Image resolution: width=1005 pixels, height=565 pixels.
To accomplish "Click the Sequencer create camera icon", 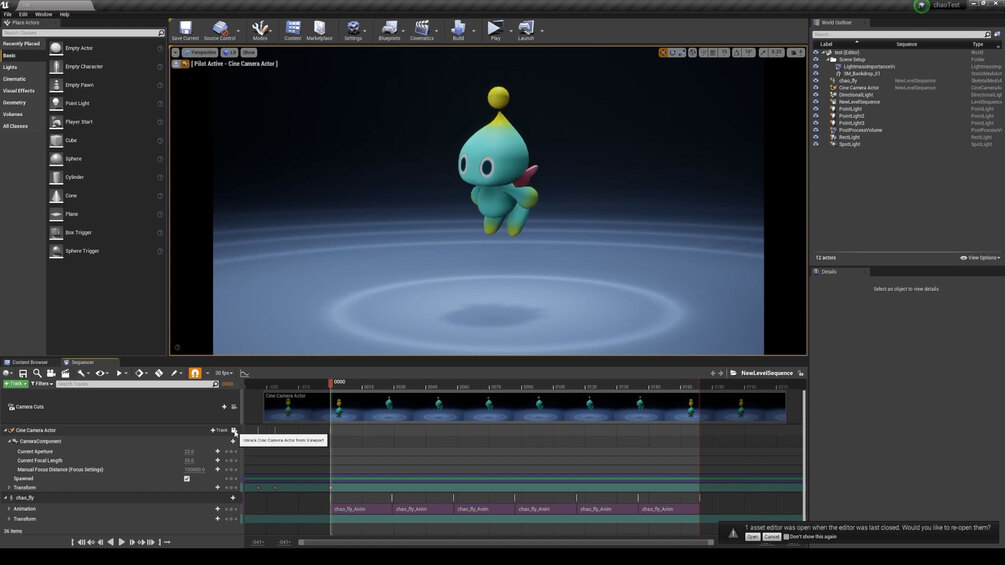I will 51,373.
